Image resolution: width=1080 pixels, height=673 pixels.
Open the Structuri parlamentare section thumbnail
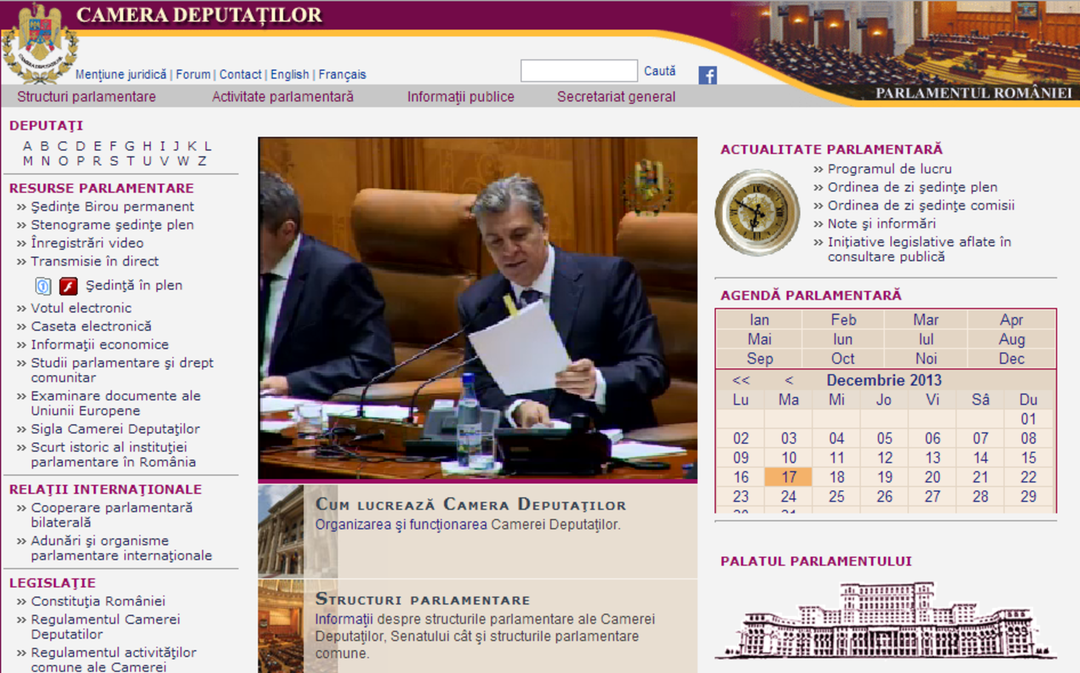[x=284, y=626]
